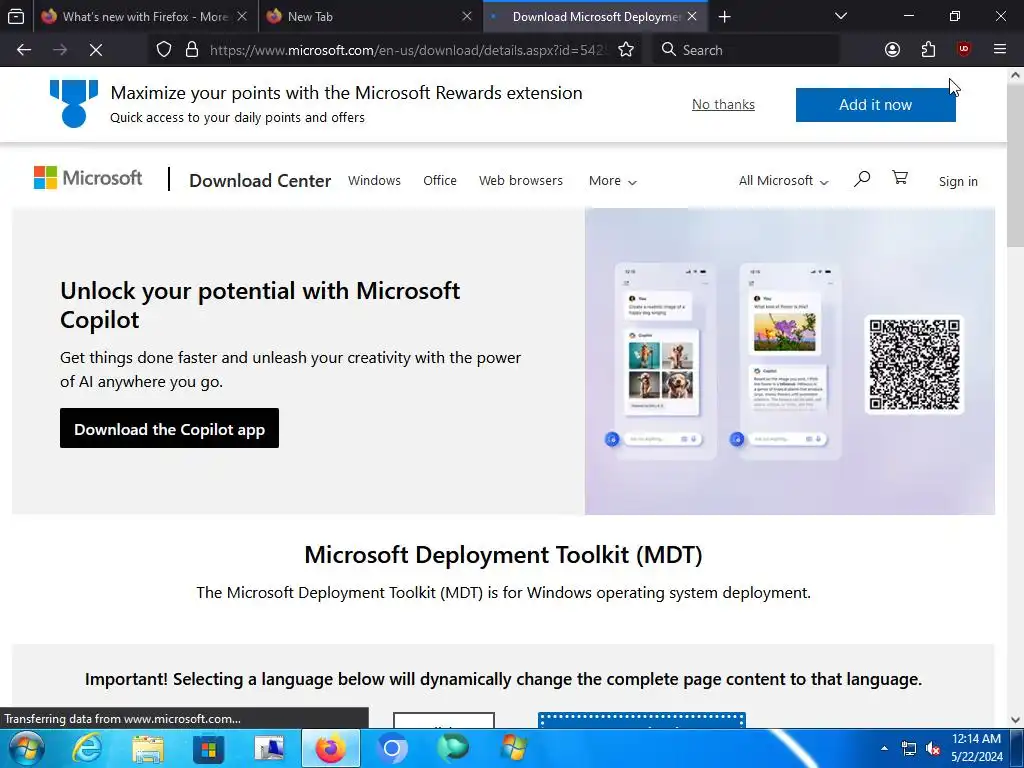
Task: Click the Sign in link
Action: tap(958, 182)
